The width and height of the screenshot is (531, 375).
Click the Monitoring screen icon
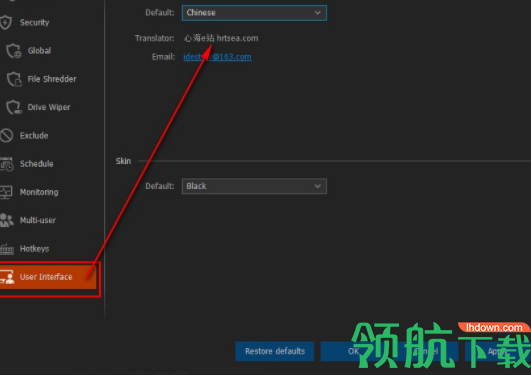point(6,192)
